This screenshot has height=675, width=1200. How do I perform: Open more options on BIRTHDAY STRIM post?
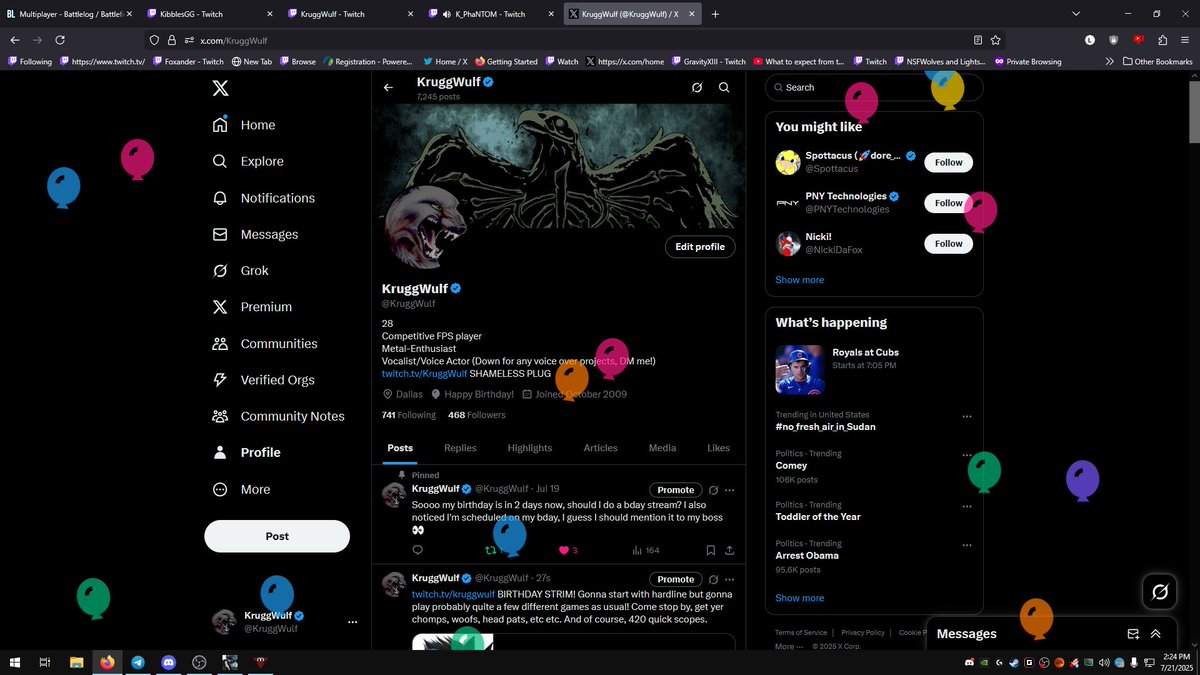[x=730, y=579]
